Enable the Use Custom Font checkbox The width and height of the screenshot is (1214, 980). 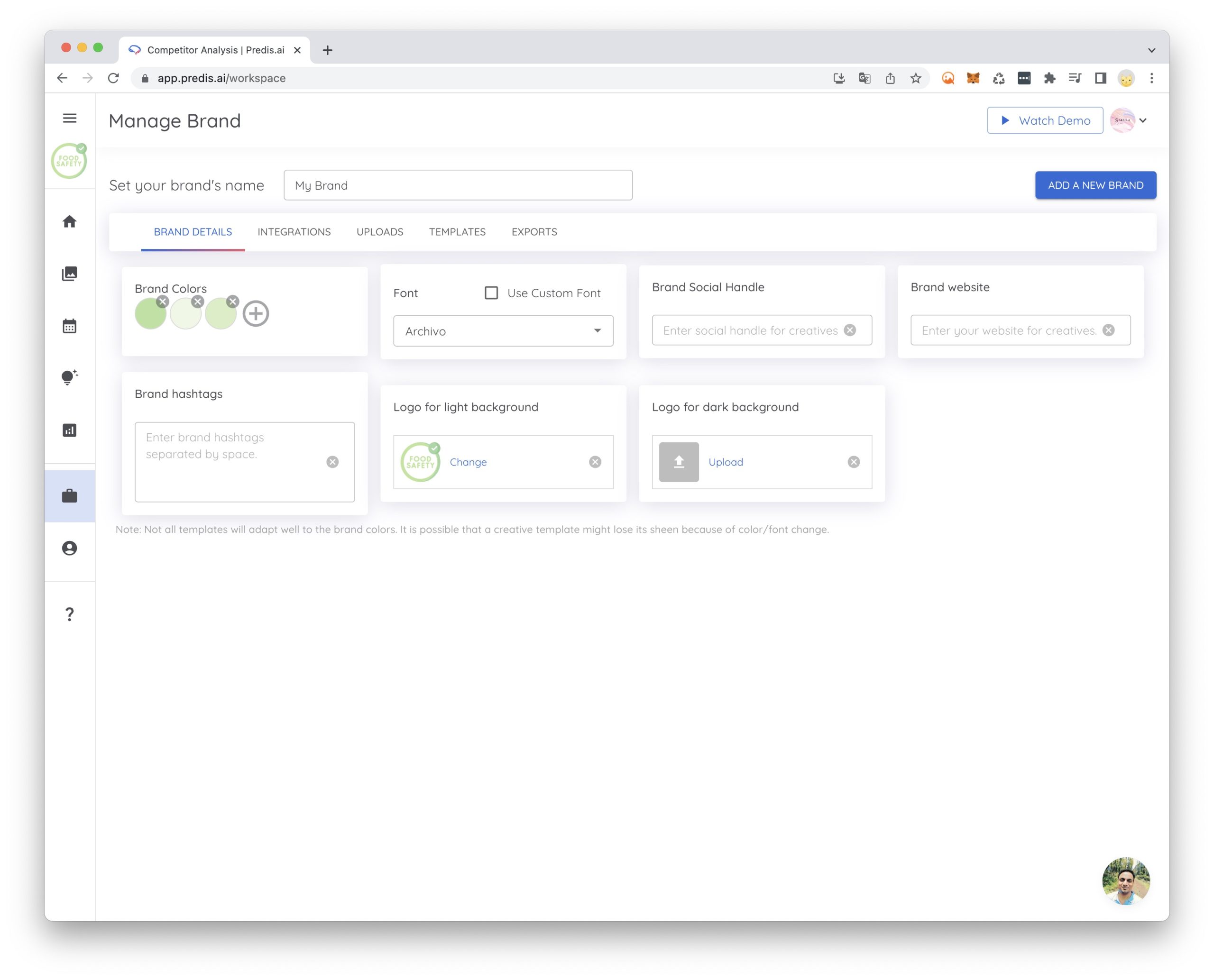pos(491,293)
